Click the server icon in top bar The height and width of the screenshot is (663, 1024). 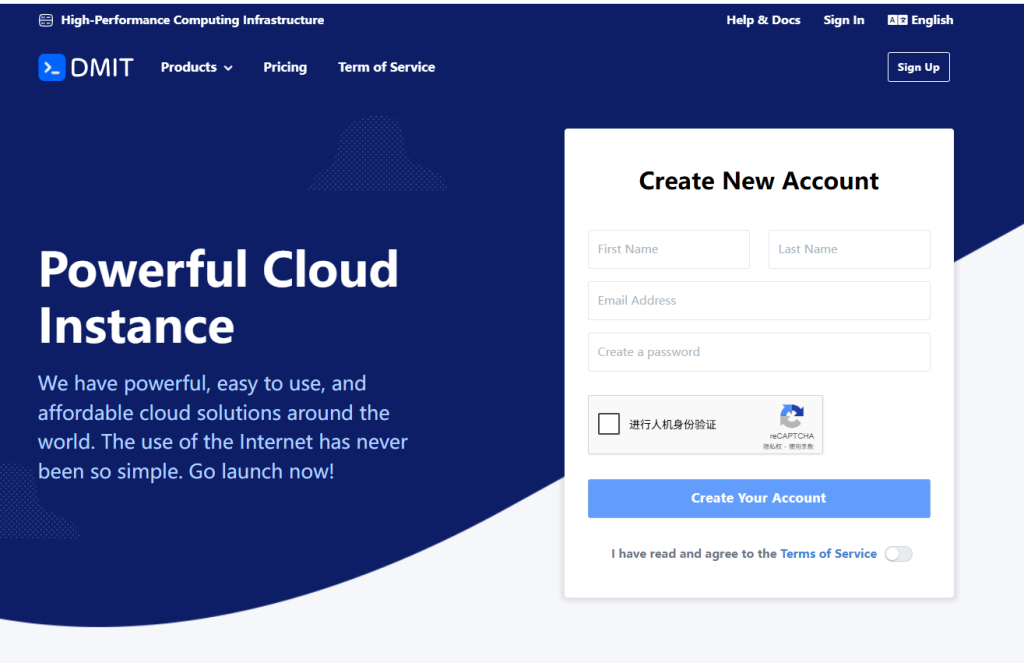pyautogui.click(x=46, y=20)
